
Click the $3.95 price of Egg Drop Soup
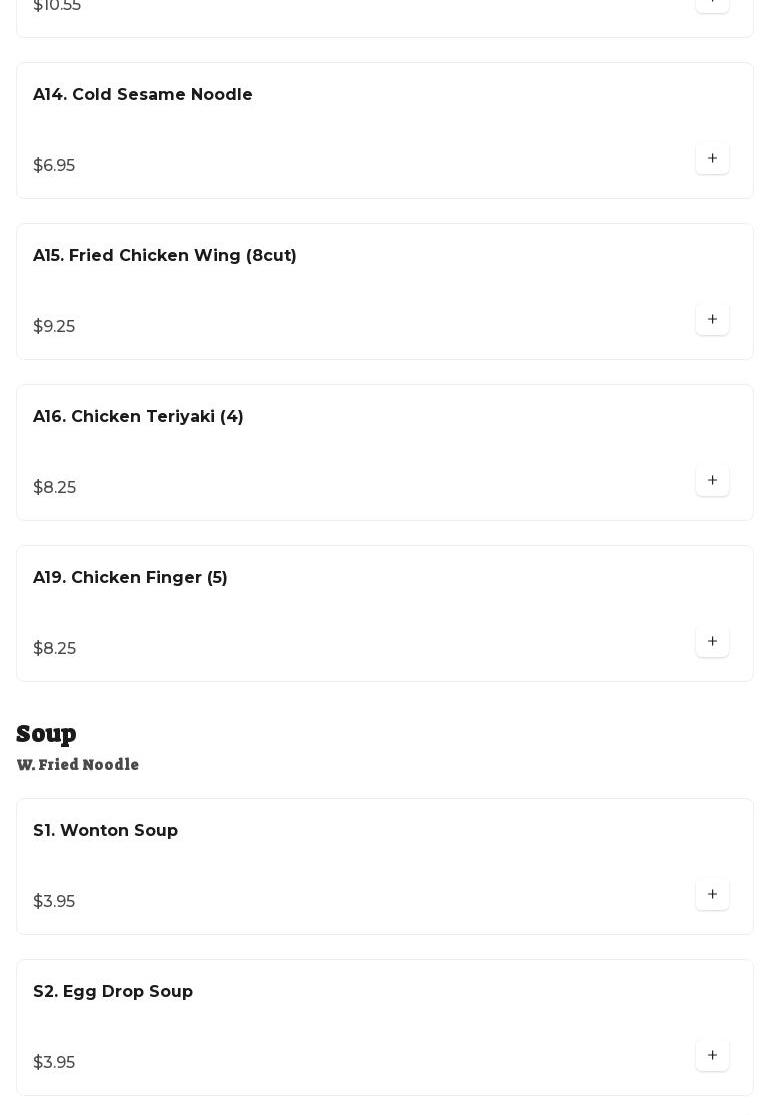pyautogui.click(x=54, y=1063)
